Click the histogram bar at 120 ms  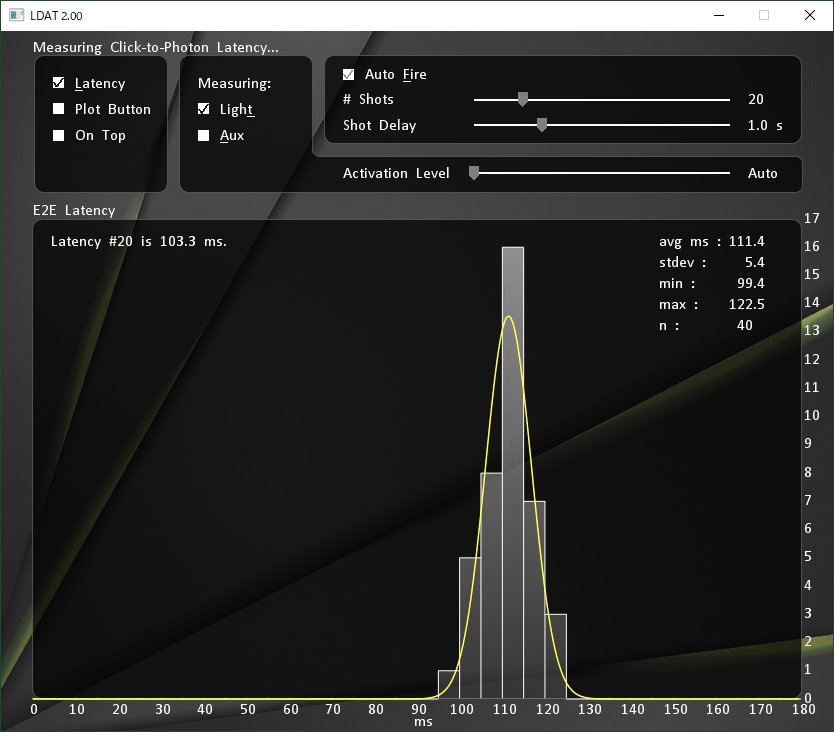click(x=556, y=655)
